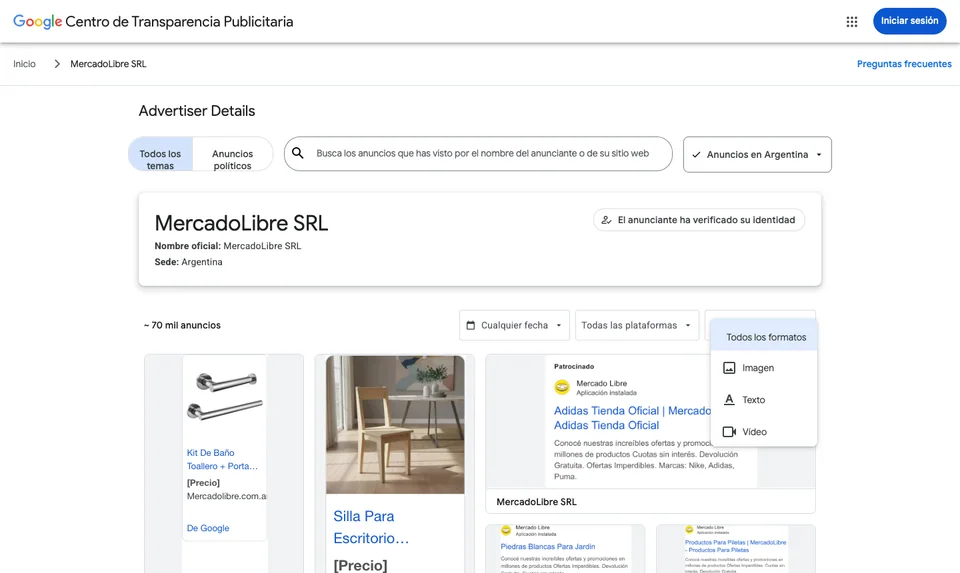Viewport: 960px width, 573px height.
Task: Open the Google apps grid icon
Action: pos(852,21)
